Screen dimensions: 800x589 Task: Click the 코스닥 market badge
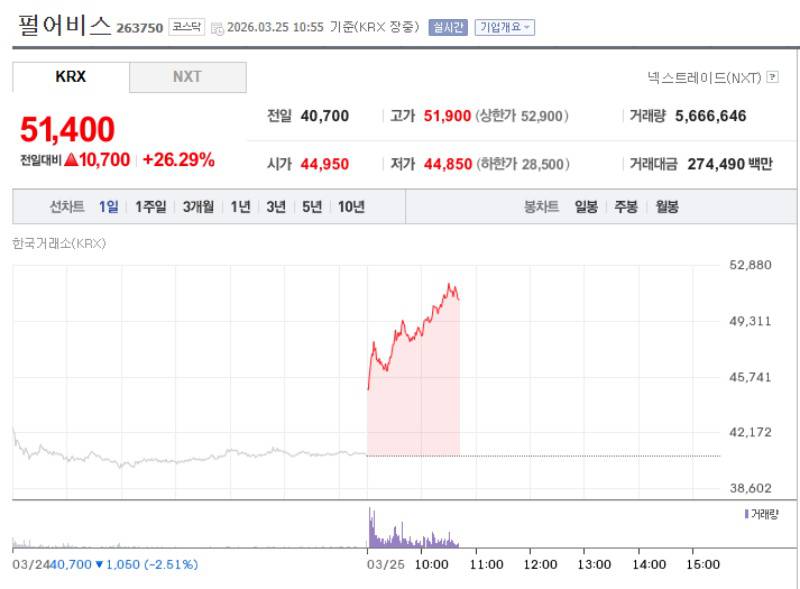tap(186, 27)
